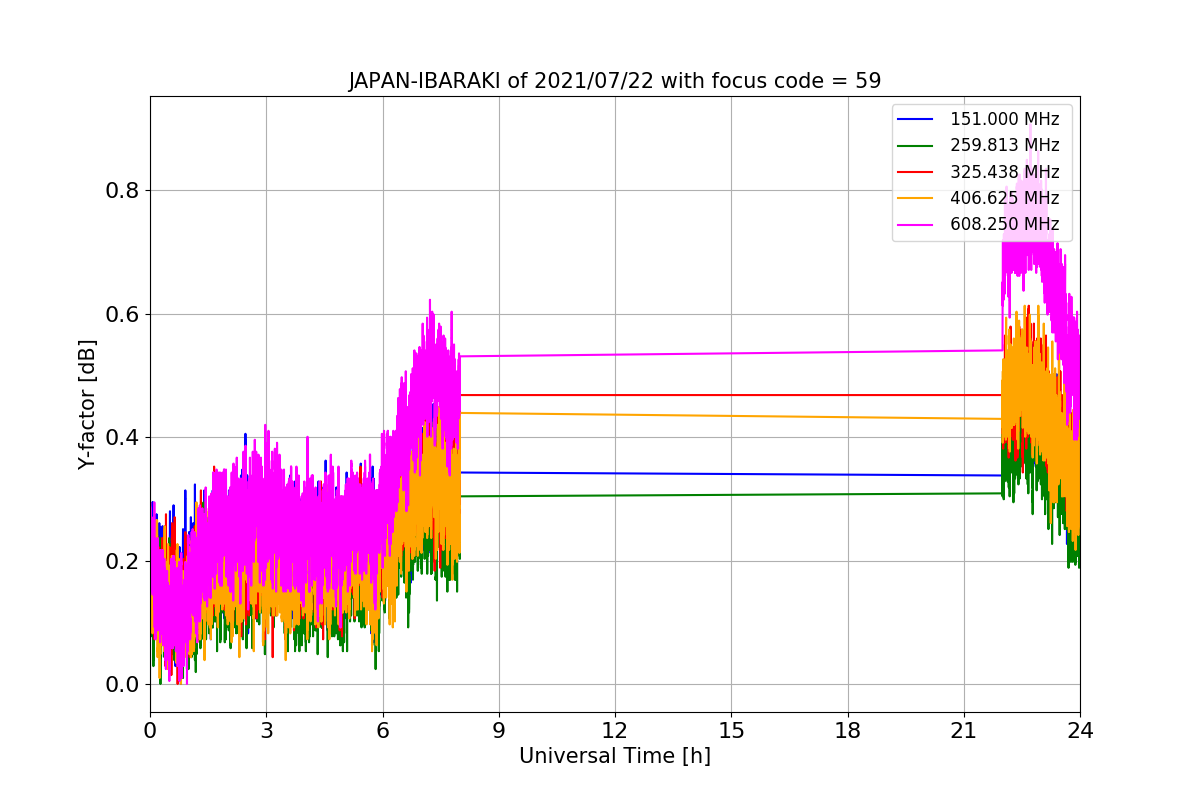
Task: Click the magenta line swatch in legend
Action: [x=916, y=224]
